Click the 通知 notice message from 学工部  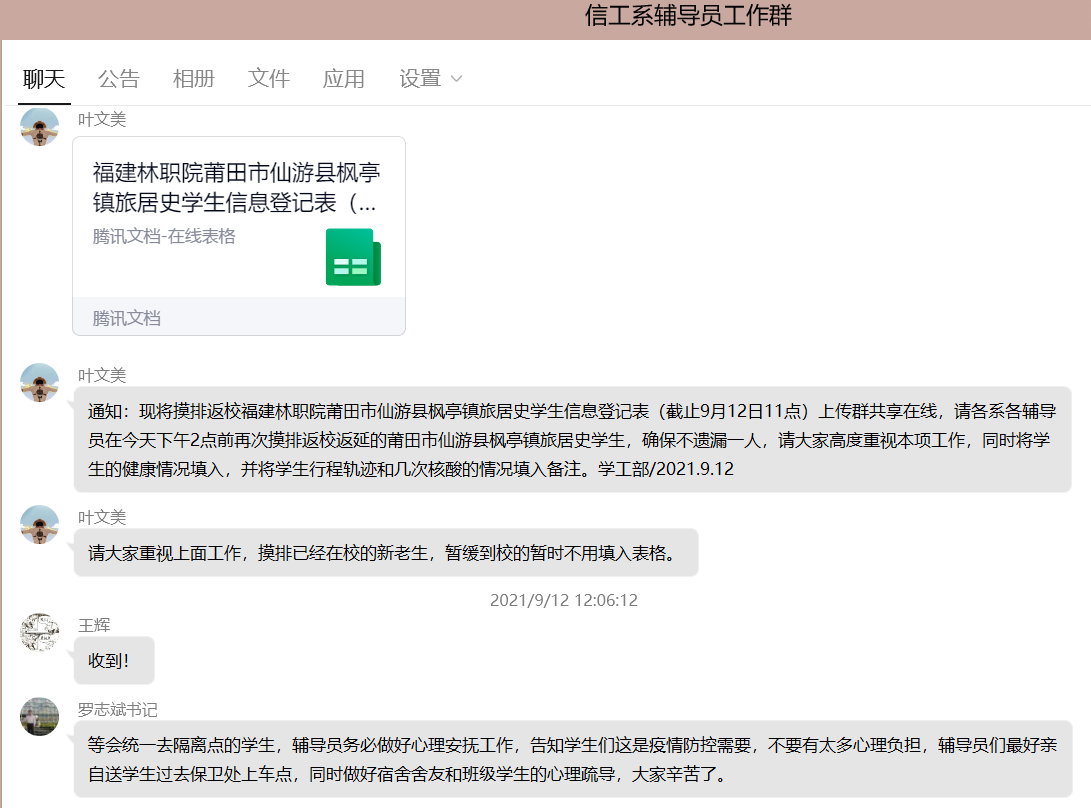pyautogui.click(x=572, y=439)
